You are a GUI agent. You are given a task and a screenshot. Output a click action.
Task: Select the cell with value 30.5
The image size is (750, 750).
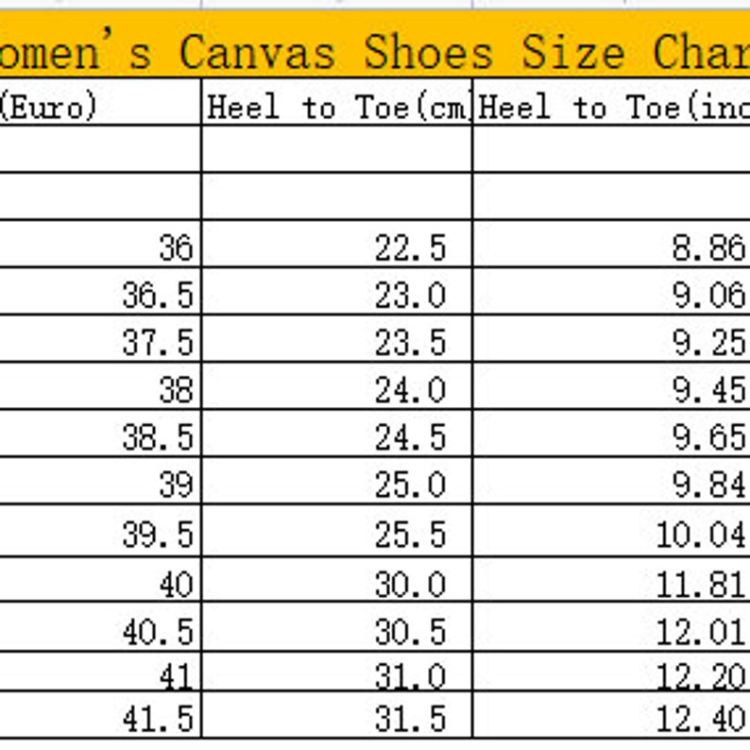[x=337, y=632]
